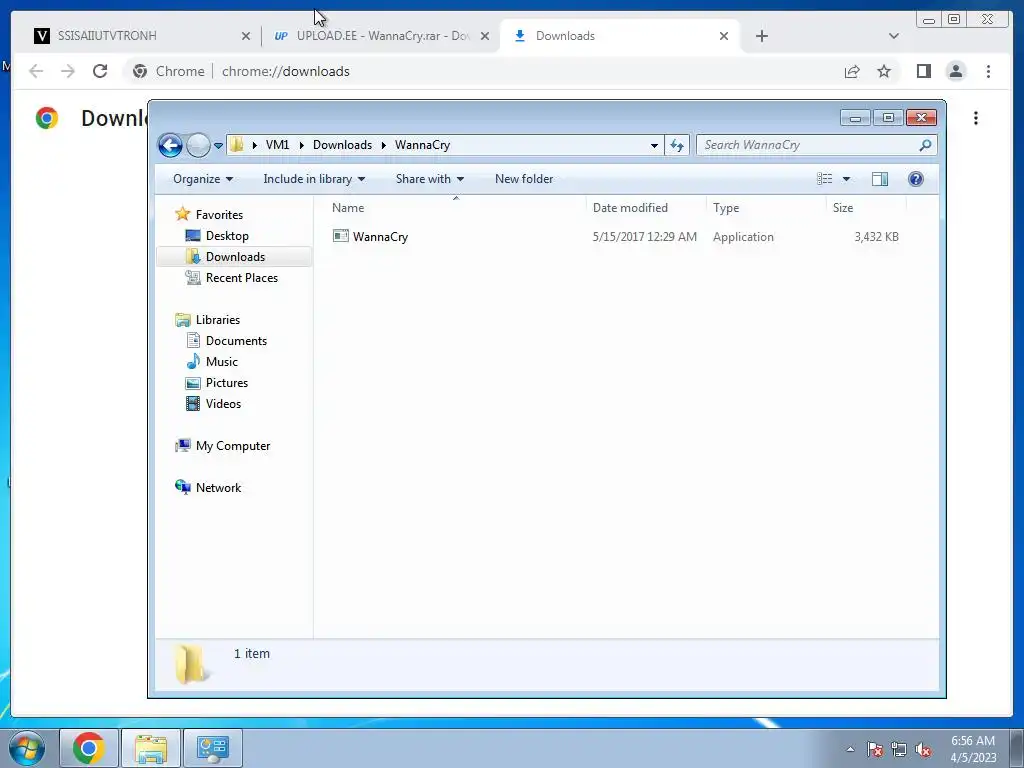Close the SSISAIIUTVTRONH tab

pos(246,37)
